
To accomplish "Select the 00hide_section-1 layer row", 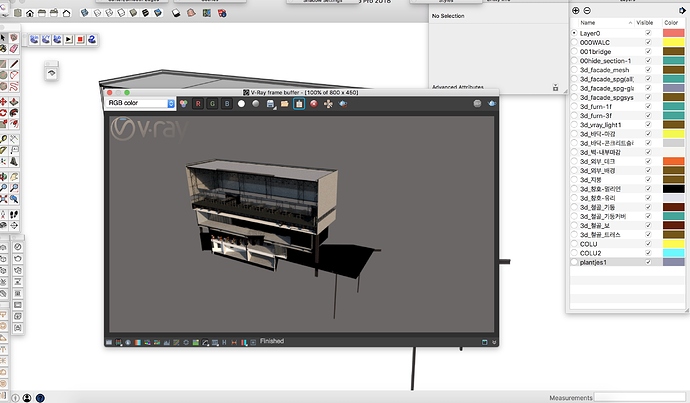I will click(628, 61).
